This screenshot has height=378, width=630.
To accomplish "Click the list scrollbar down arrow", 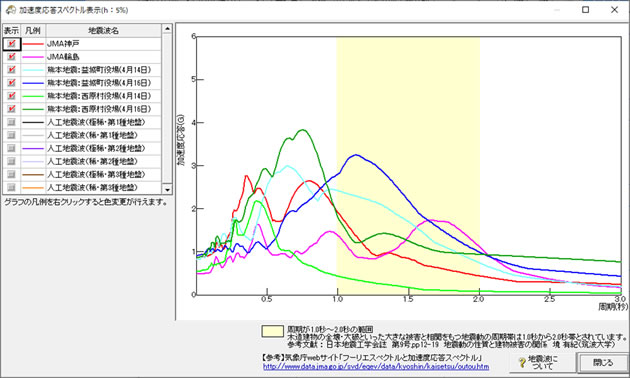I will pos(167,189).
